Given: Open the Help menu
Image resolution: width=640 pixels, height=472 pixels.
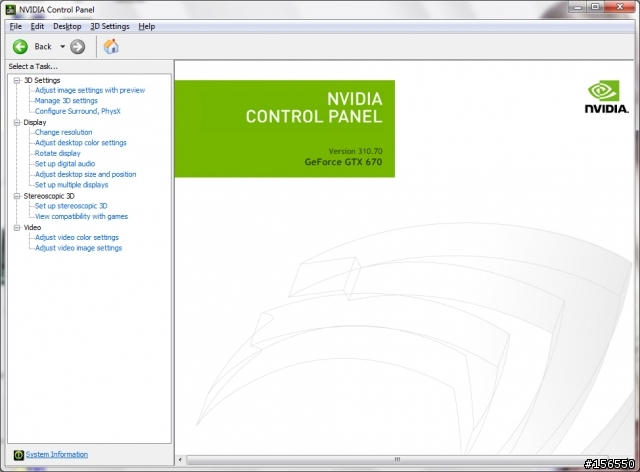Looking at the screenshot, I should 147,27.
